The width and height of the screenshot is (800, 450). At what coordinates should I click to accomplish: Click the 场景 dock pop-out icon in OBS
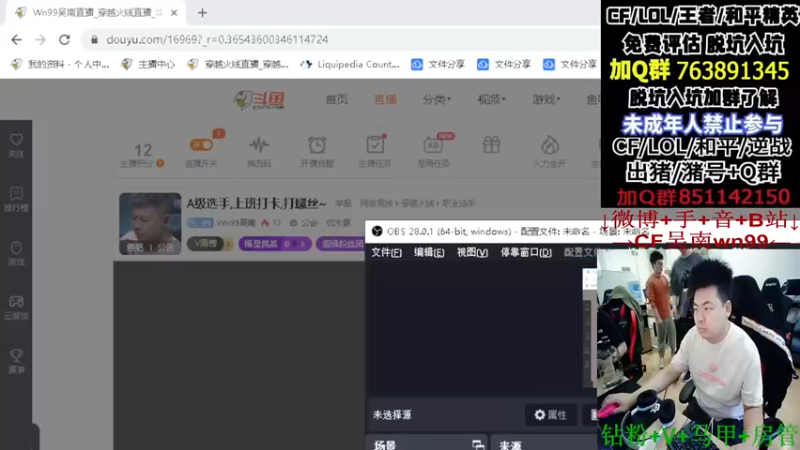[x=478, y=445]
